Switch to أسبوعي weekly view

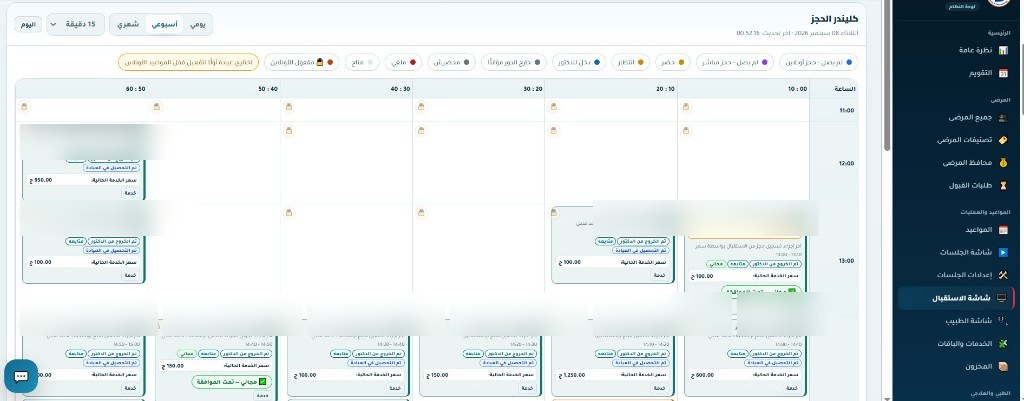click(x=165, y=24)
